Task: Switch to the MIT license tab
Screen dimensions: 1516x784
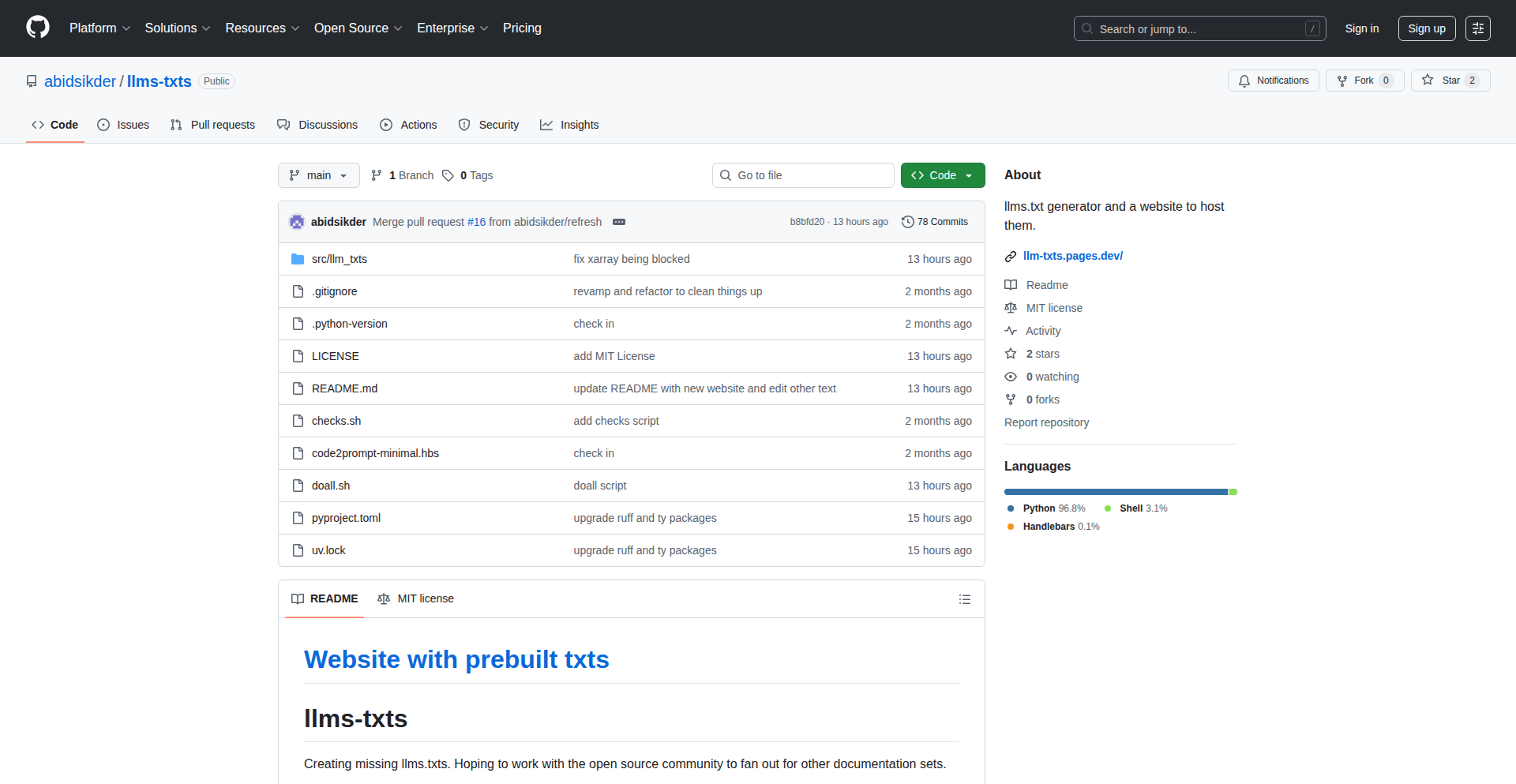Action: (x=416, y=598)
